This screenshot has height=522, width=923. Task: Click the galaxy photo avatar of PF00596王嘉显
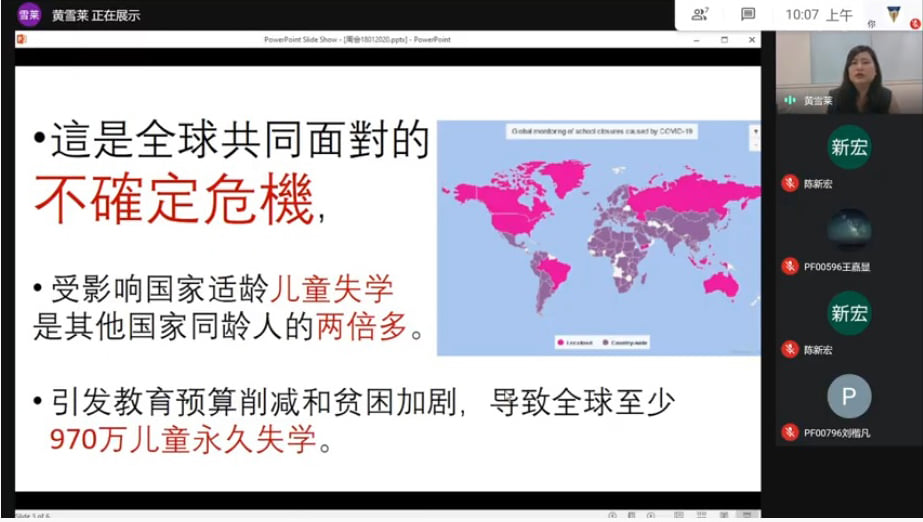(848, 231)
